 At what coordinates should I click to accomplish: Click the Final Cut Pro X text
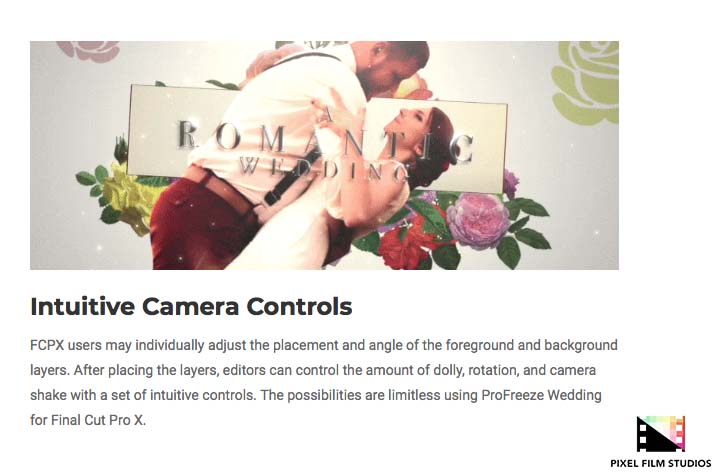tap(98, 420)
